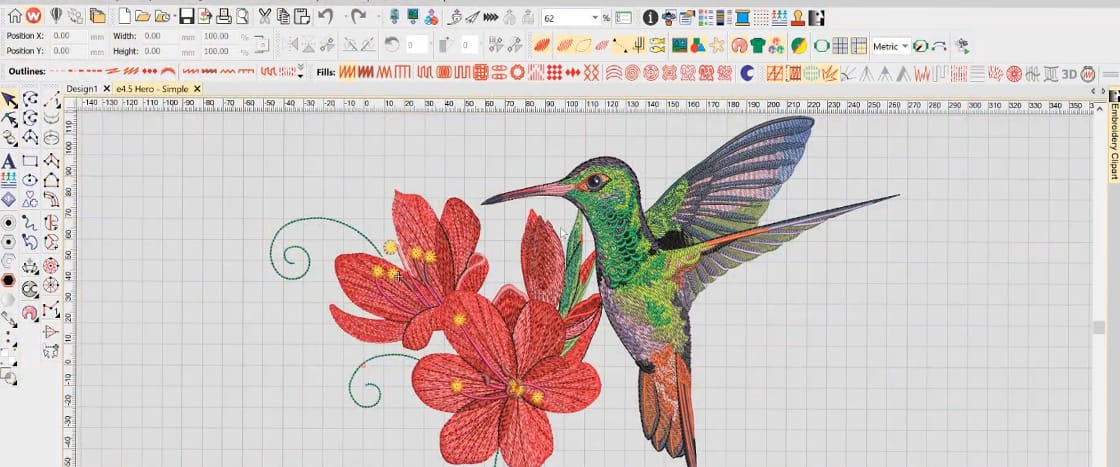Open the zoom percentage dropdown

(594, 17)
